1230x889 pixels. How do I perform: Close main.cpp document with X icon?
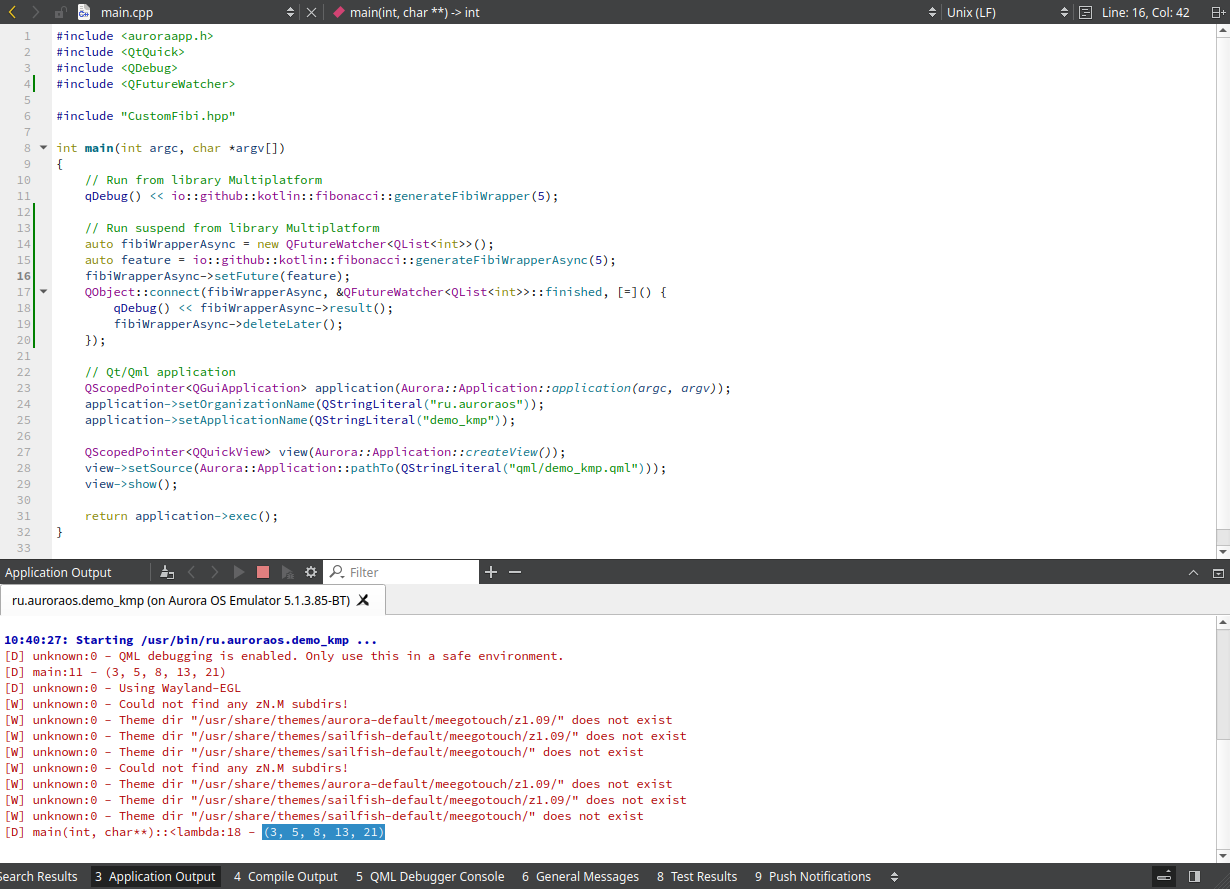pos(311,12)
